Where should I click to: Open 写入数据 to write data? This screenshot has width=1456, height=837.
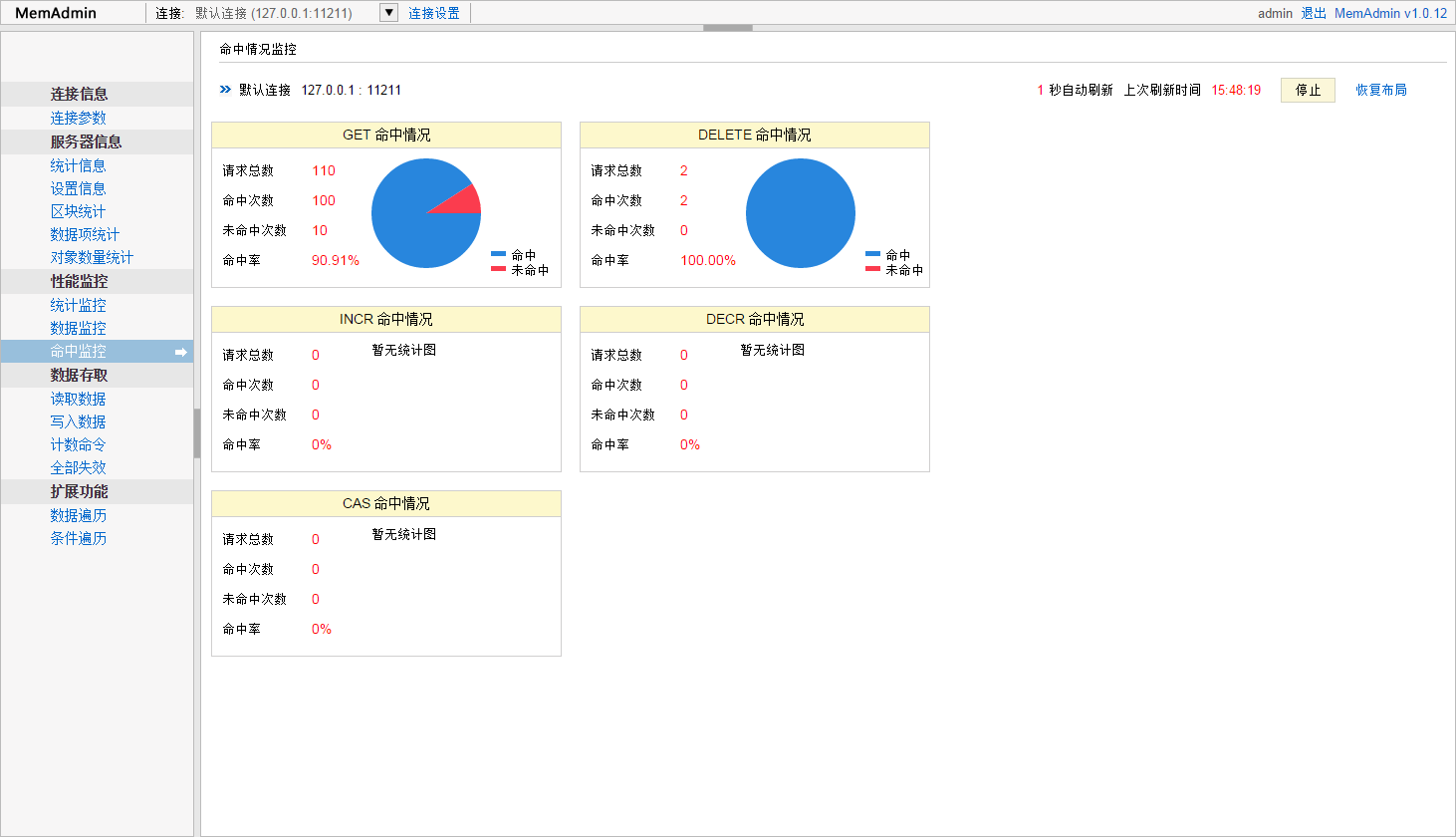click(79, 420)
